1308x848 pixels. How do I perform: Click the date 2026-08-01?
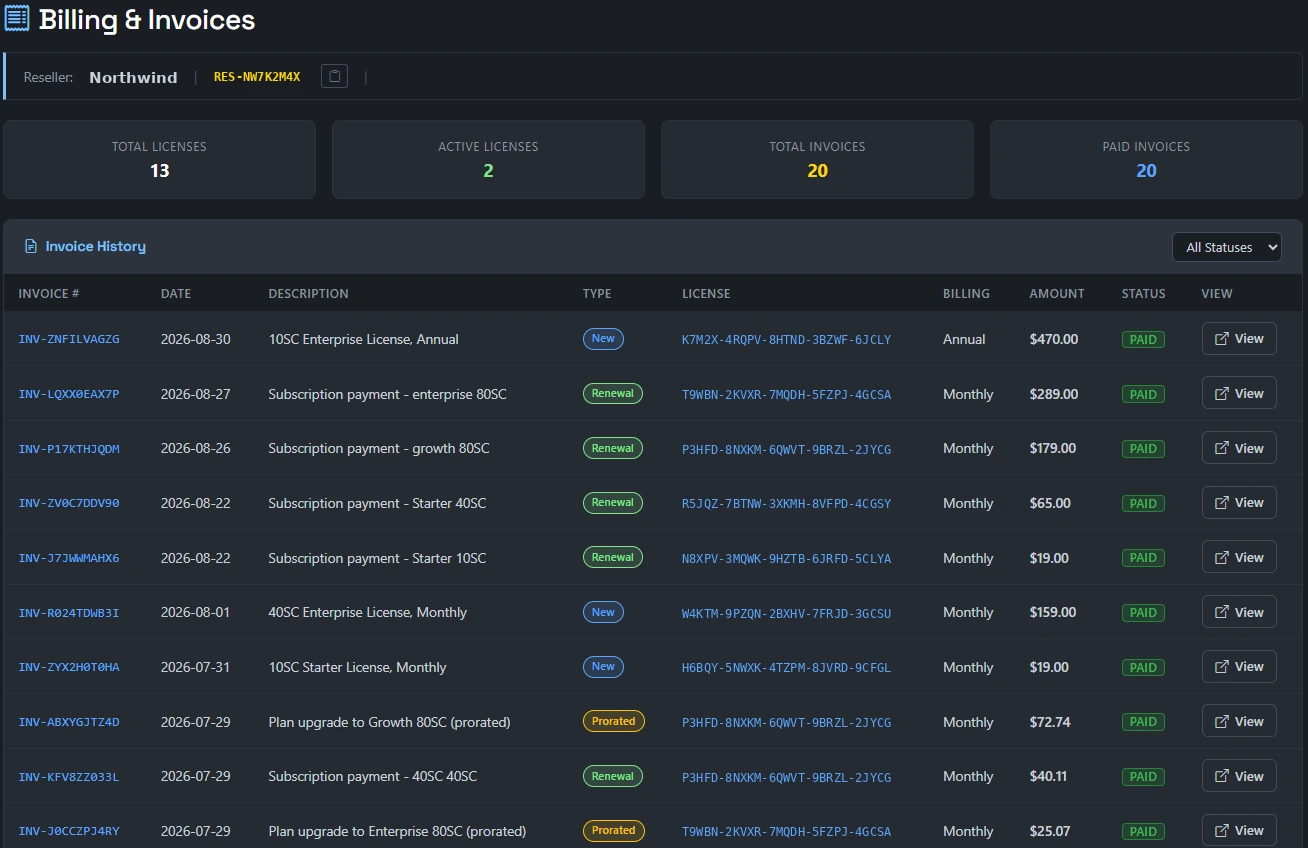click(195, 612)
